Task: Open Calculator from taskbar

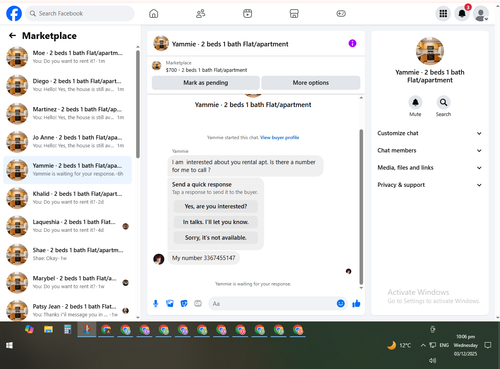Action: click(68, 330)
